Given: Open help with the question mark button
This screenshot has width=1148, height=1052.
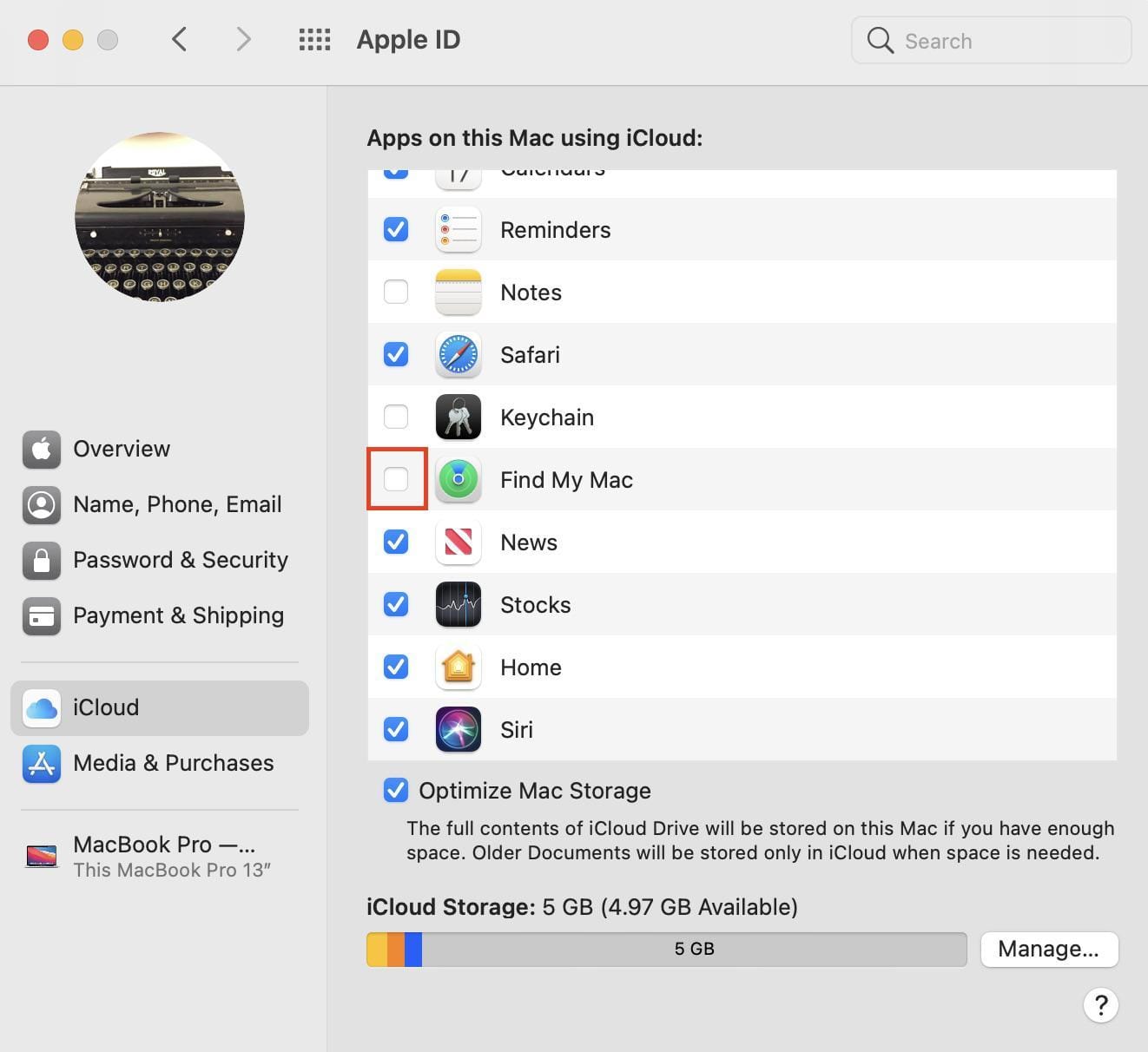Looking at the screenshot, I should 1100,1005.
